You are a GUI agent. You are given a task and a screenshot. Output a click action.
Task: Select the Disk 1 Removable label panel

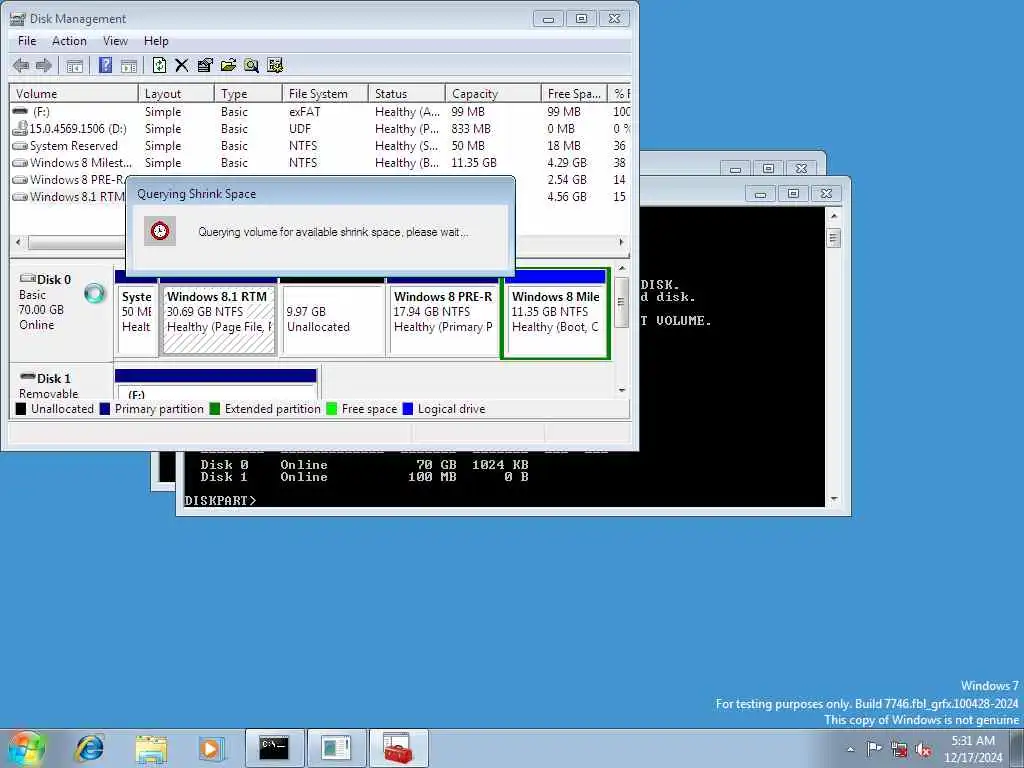[x=61, y=382]
